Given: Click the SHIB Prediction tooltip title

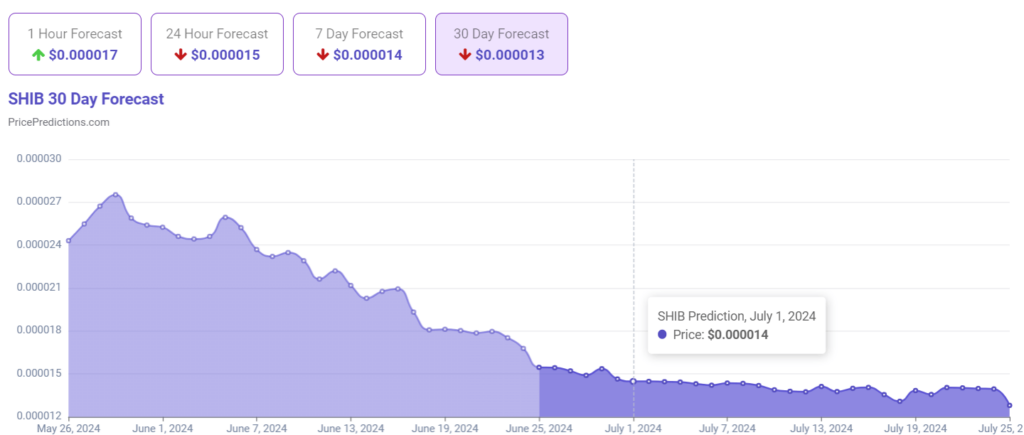Looking at the screenshot, I should click(x=736, y=315).
